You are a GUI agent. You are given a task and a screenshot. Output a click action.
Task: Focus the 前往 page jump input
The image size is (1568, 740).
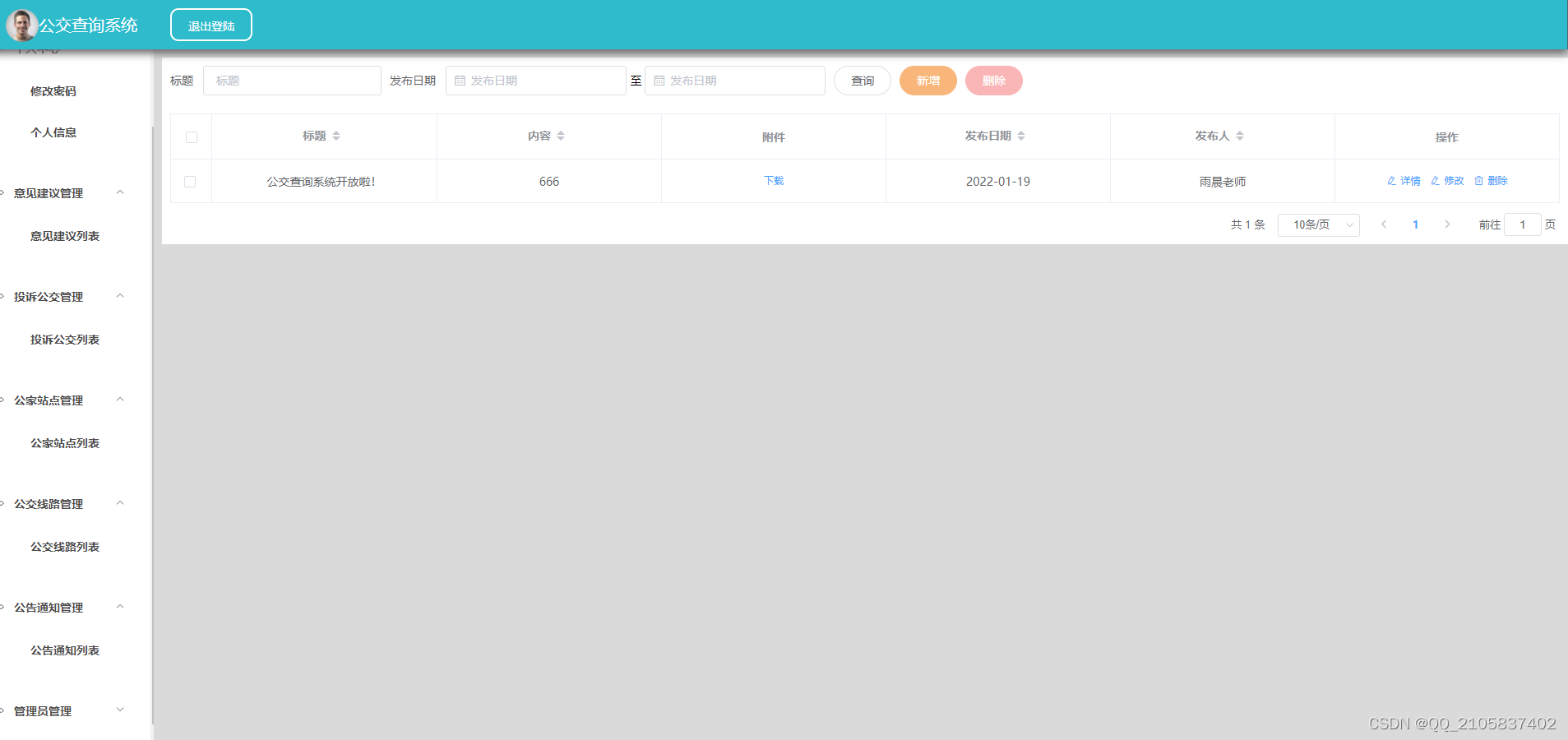click(x=1523, y=224)
